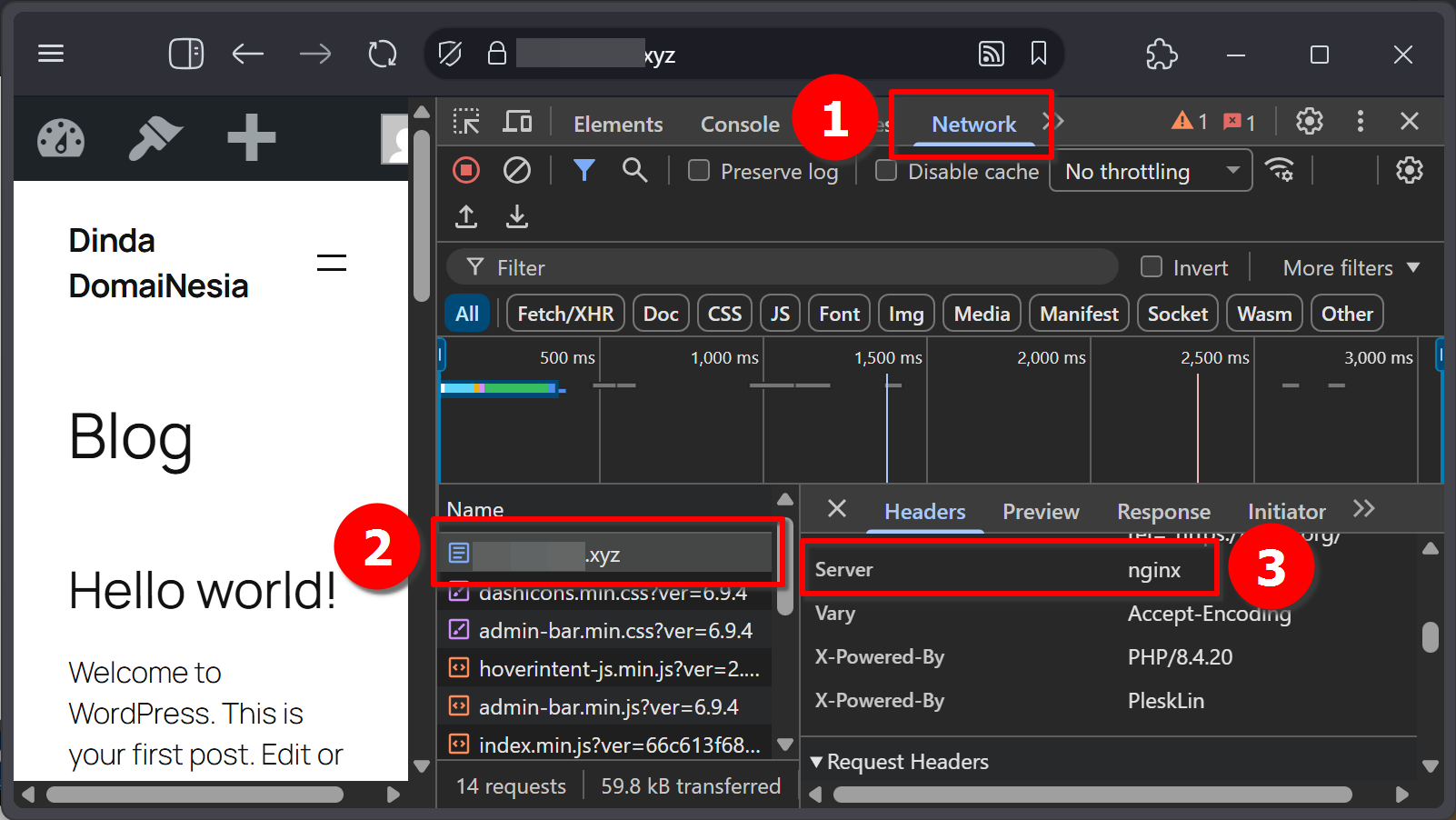Clear the network log

517,170
